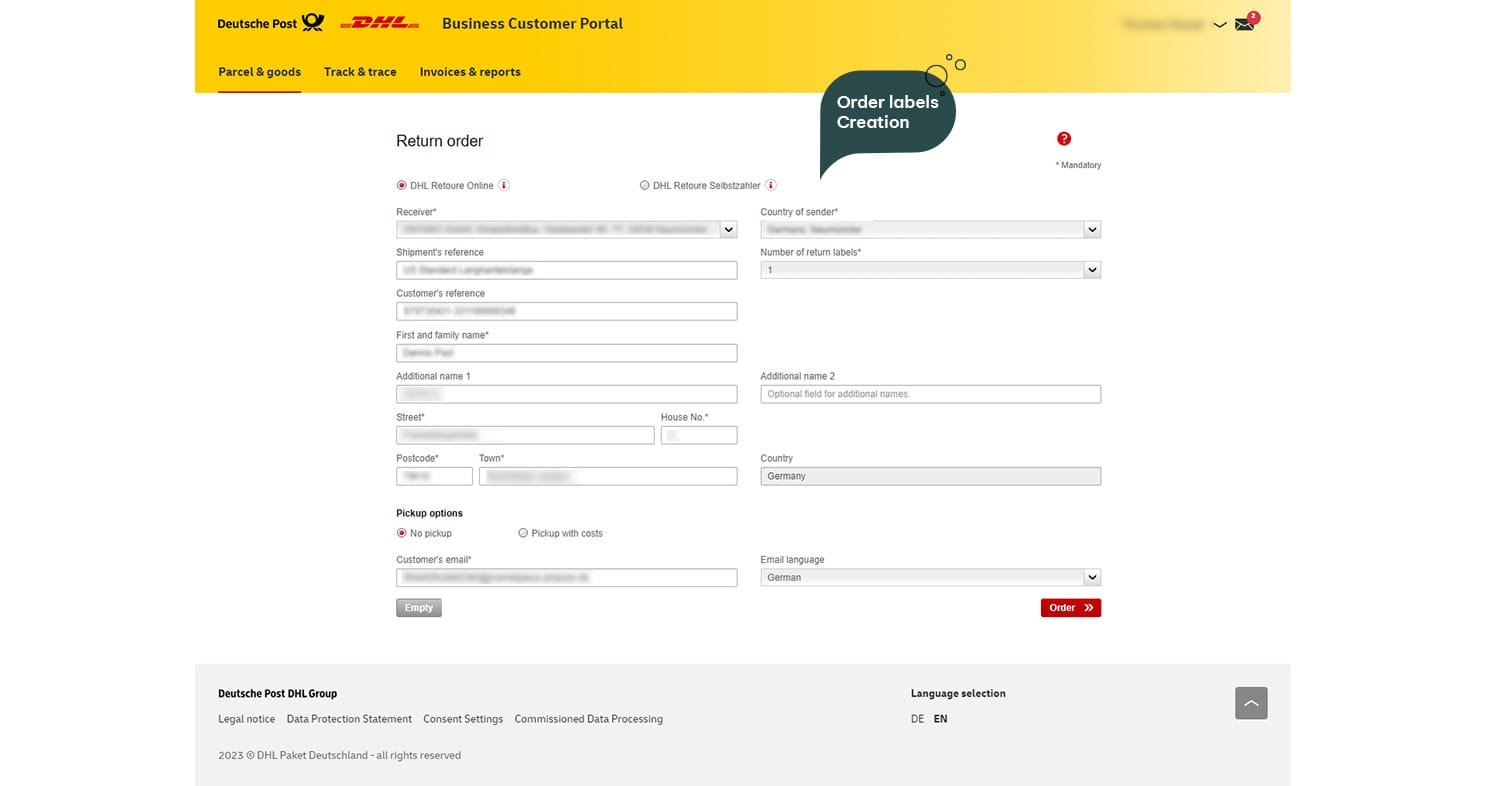Open the mail inbox envelope icon
1486x786 pixels.
tap(1244, 24)
